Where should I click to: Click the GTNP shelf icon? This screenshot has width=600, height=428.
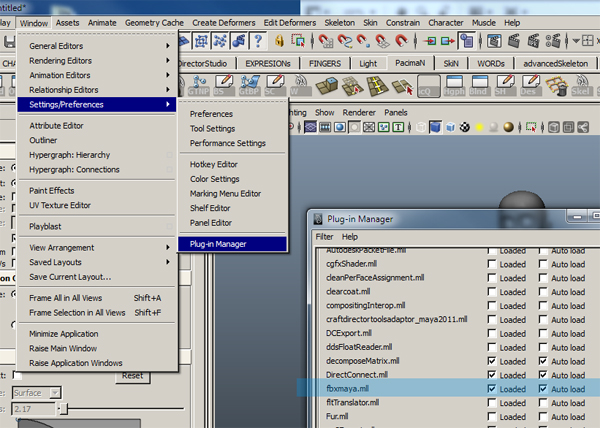pos(199,86)
